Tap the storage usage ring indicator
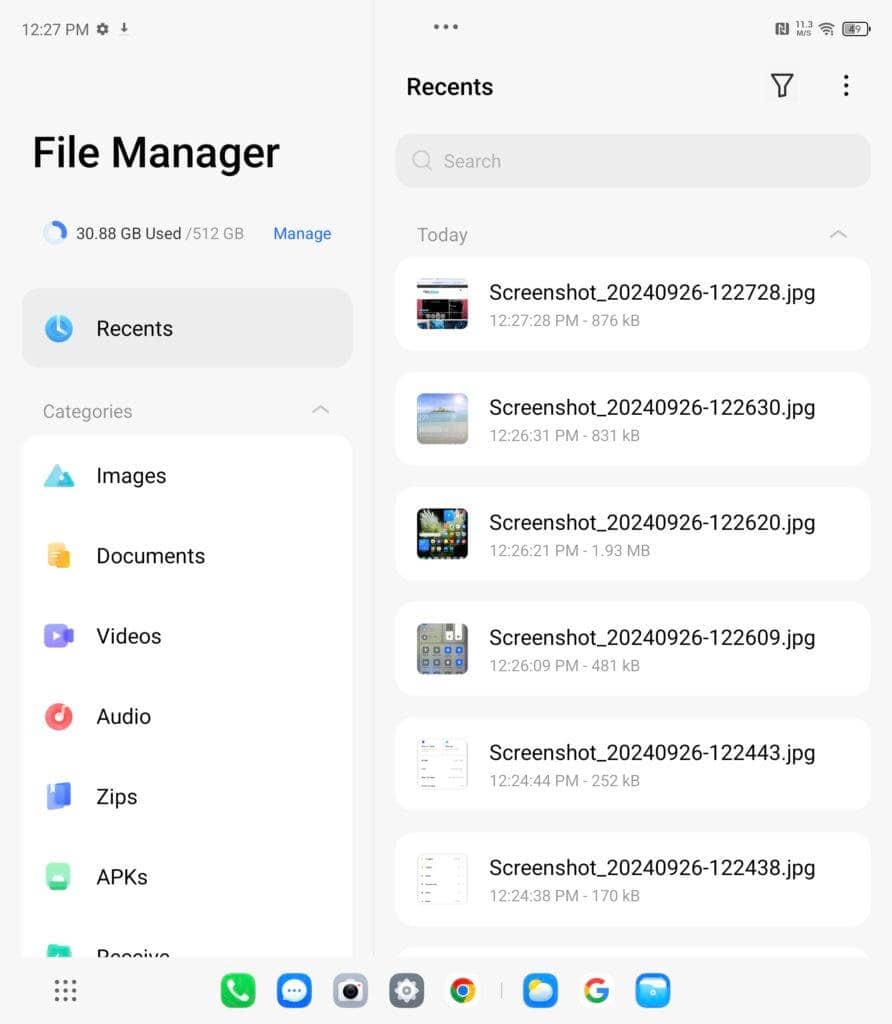This screenshot has height=1024, width=892. pyautogui.click(x=55, y=233)
